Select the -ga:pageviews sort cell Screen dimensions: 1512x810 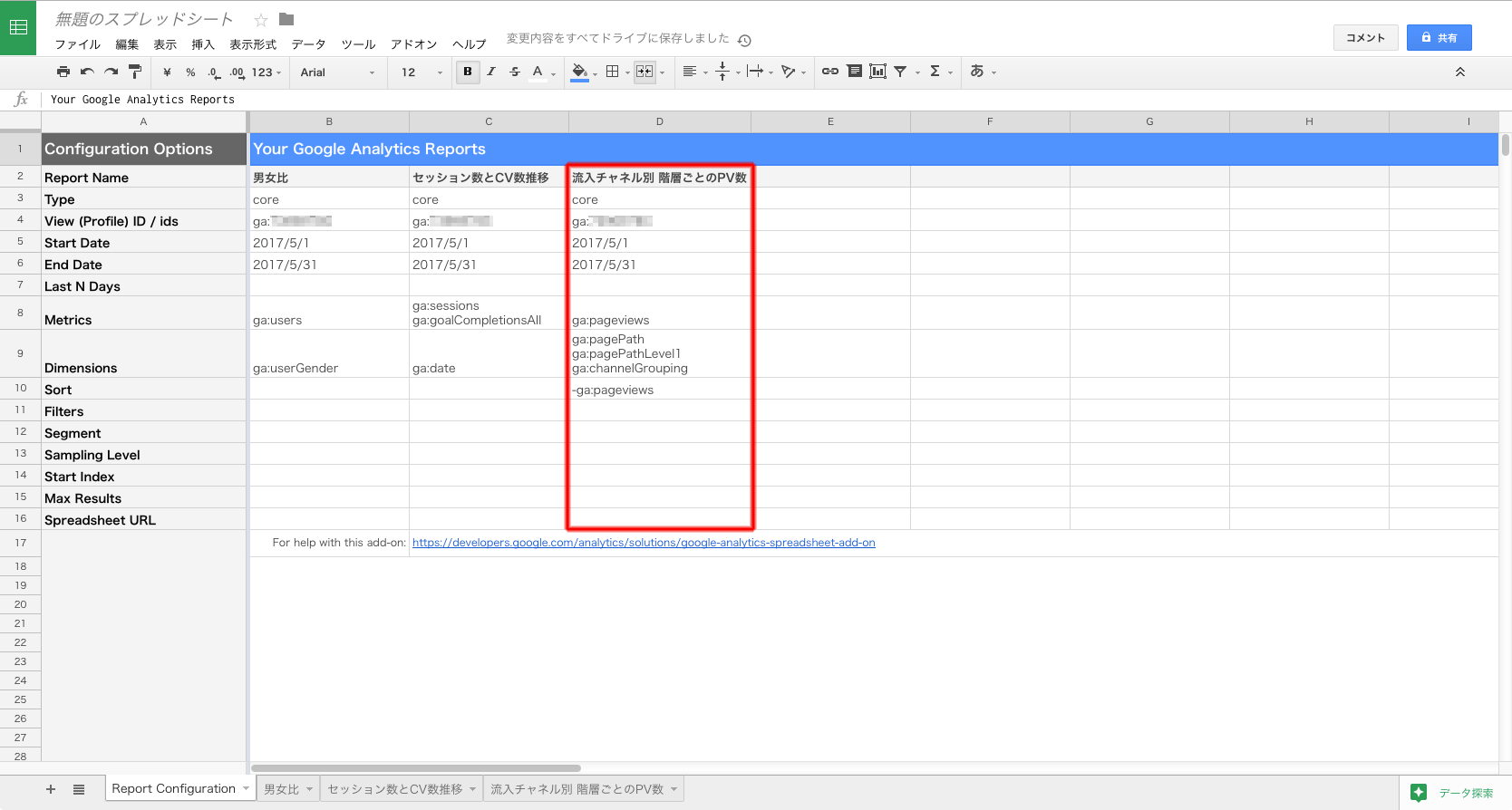[x=659, y=390]
